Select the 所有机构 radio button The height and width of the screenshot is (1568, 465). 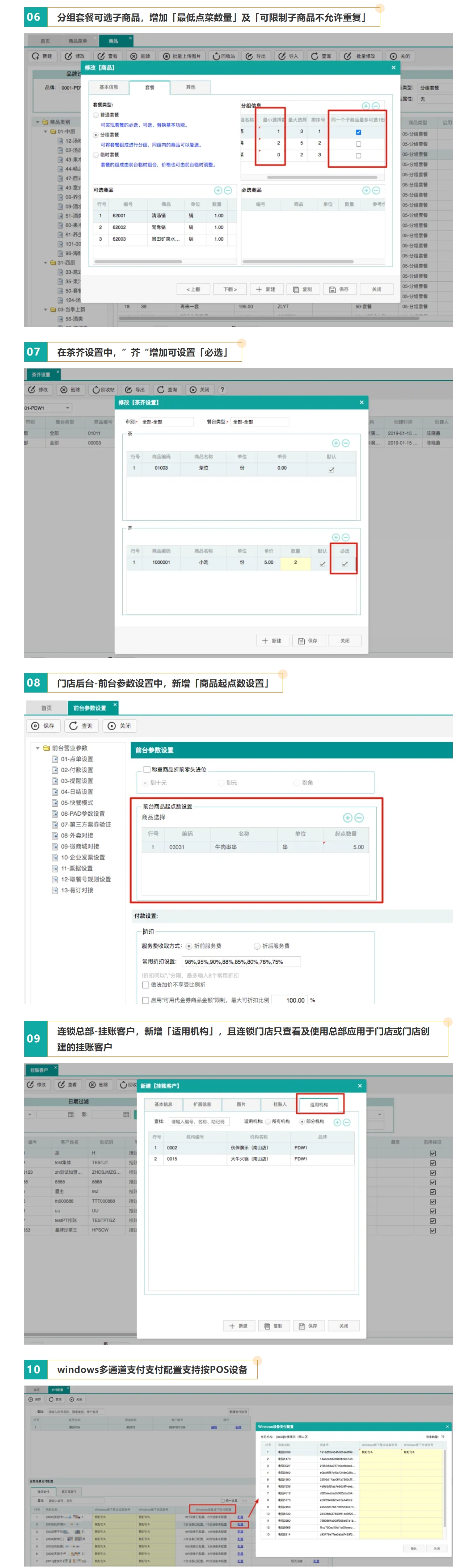(x=268, y=1121)
